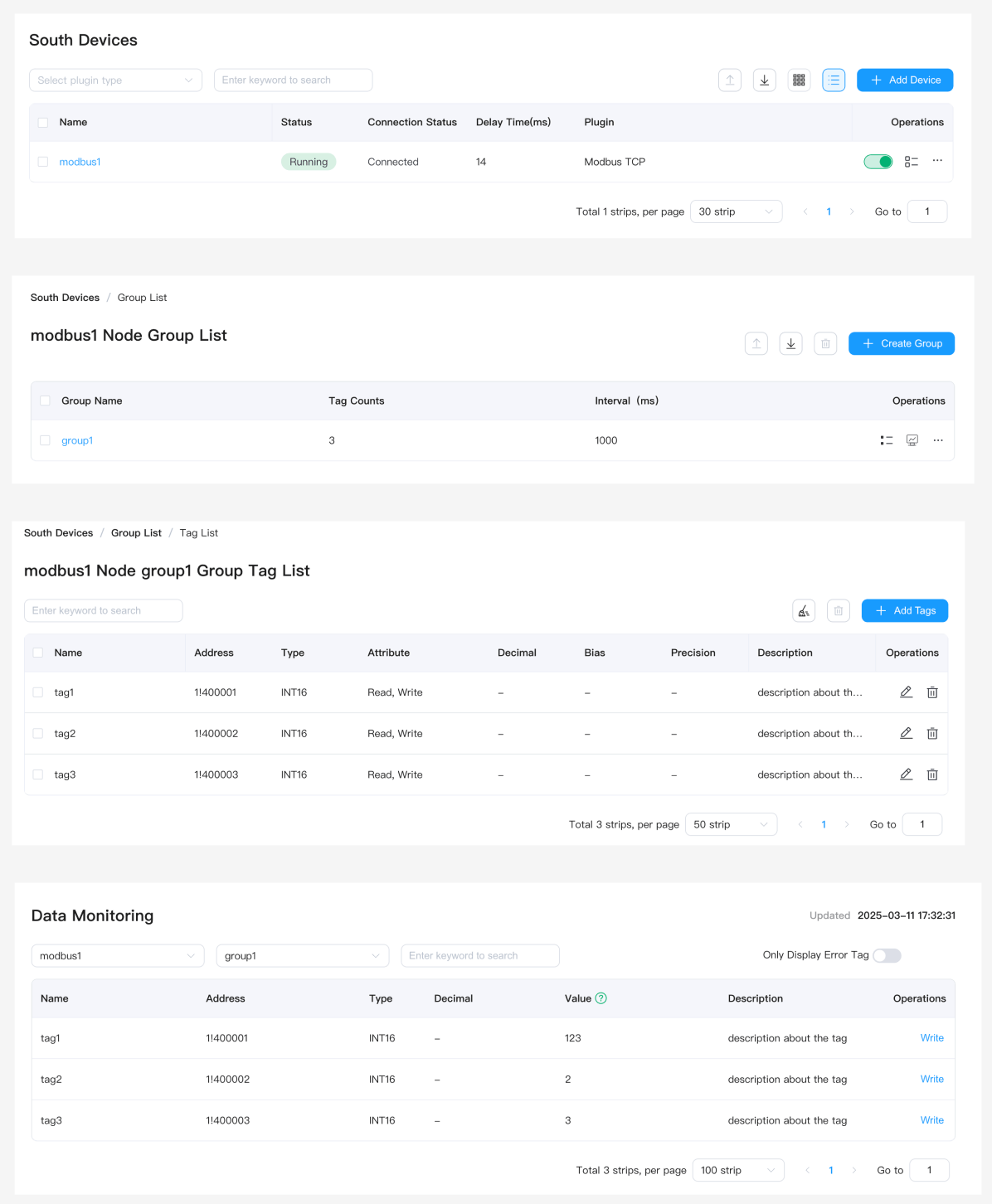Enable Only Display Error Tag switch
The width and height of the screenshot is (992, 1204).
click(x=886, y=955)
